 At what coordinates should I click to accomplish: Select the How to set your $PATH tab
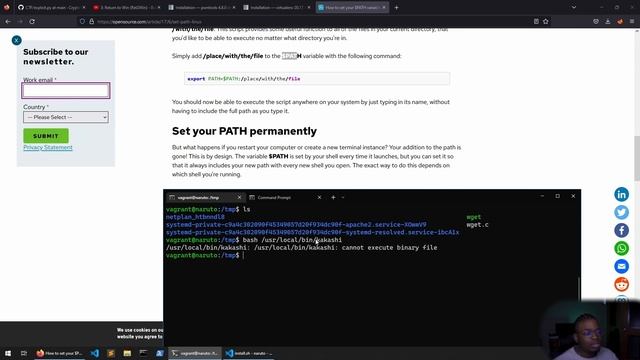[x=352, y=7]
